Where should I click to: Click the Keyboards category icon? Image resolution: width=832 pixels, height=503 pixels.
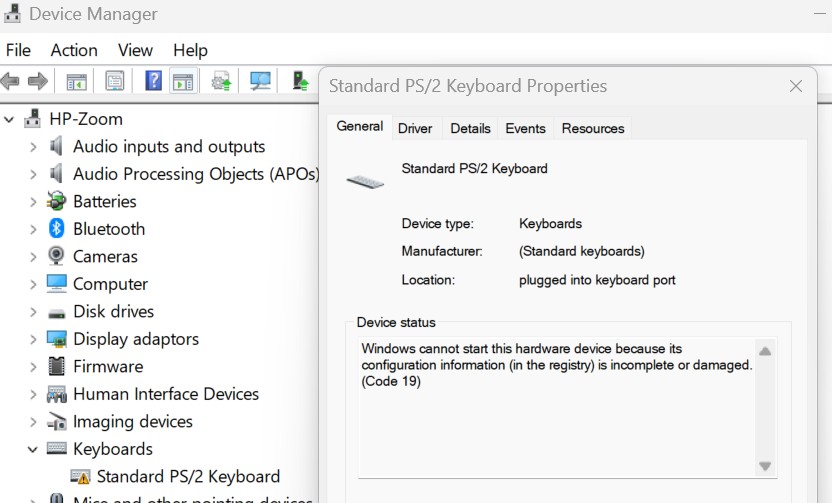[x=56, y=448]
